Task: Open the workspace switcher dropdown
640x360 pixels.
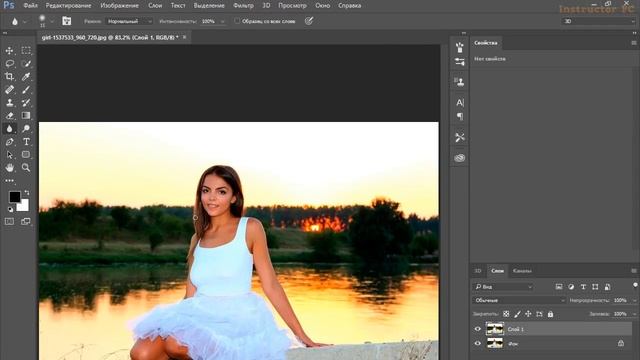Action: coord(599,21)
